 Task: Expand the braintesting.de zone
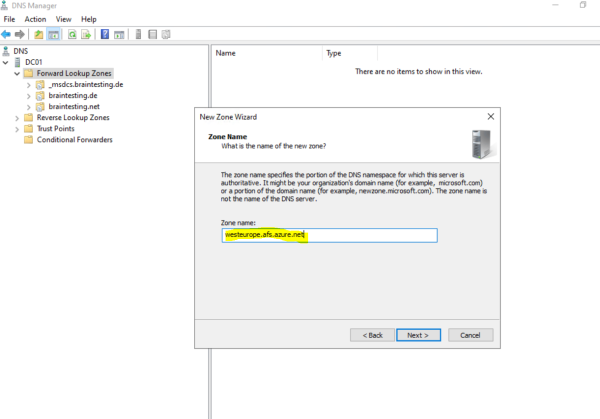(x=29, y=96)
